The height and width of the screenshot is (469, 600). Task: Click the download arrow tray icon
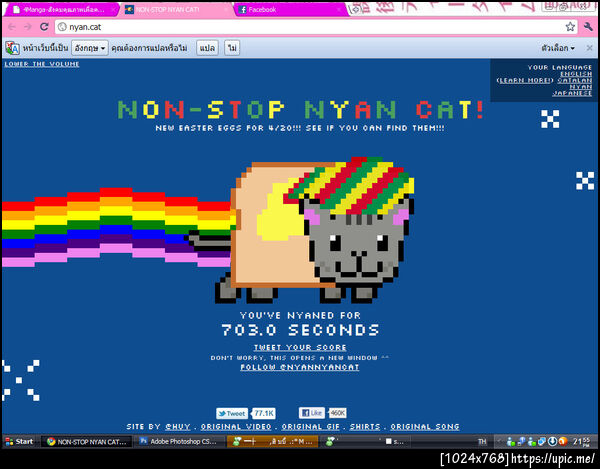[552, 442]
